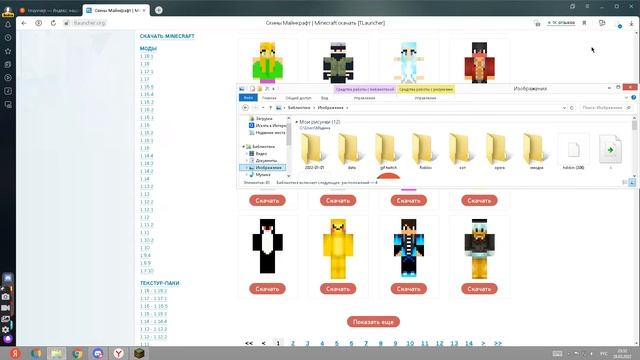Collapse the Мои рисунки group in Explorer
Image resolution: width=640 pixels, height=360 pixels.
(x=296, y=122)
